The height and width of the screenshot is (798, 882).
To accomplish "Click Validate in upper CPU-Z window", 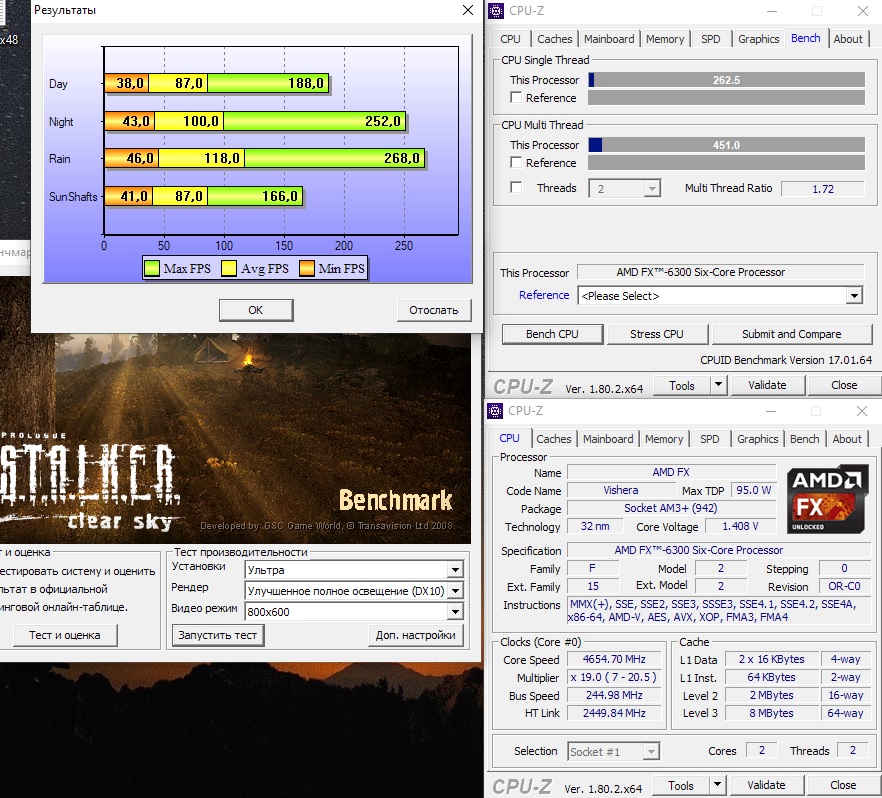I will click(767, 385).
